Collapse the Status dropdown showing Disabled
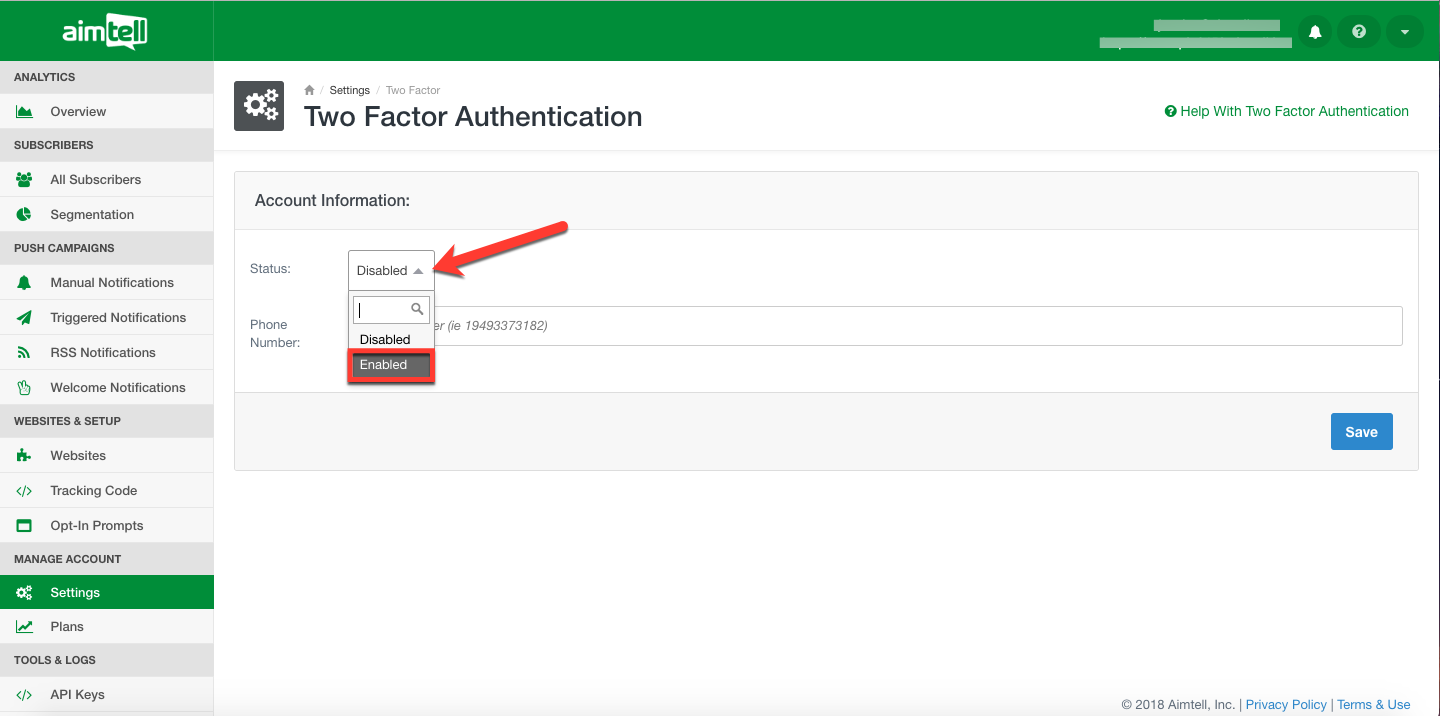Viewport: 1440px width, 716px height. click(x=391, y=270)
